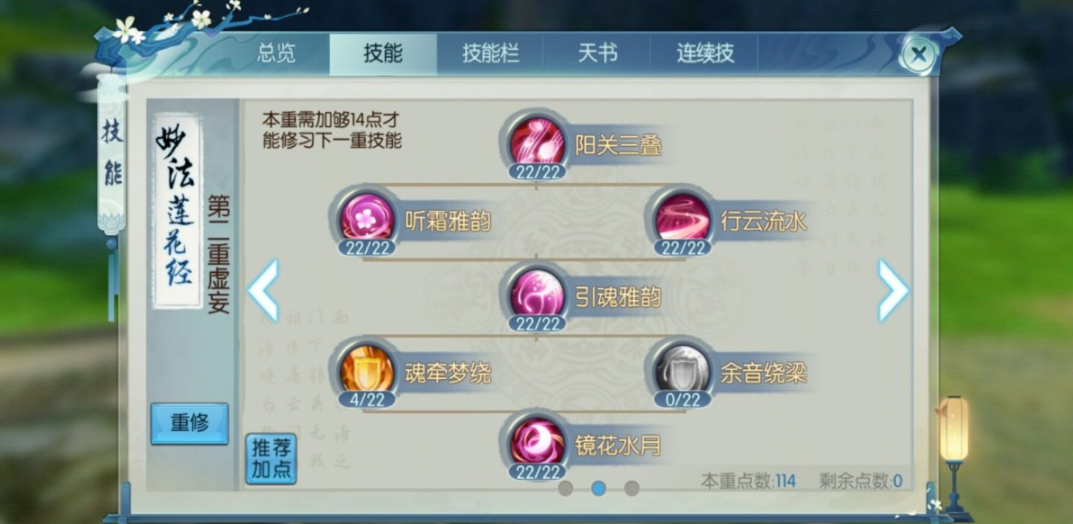
Task: Click the lantern icon at right edge
Action: pos(954,430)
